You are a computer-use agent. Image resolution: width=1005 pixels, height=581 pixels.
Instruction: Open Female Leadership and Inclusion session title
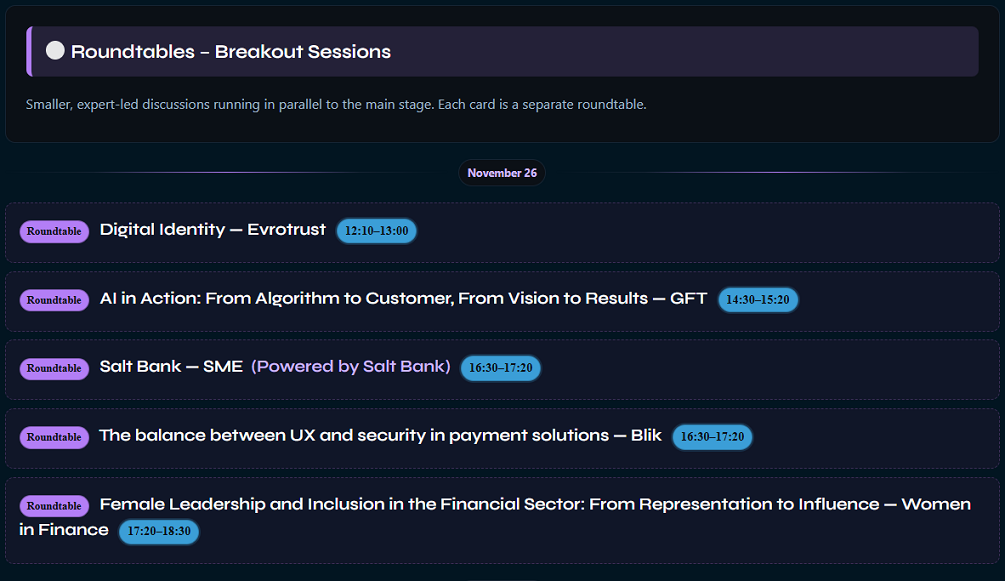[x=535, y=504]
